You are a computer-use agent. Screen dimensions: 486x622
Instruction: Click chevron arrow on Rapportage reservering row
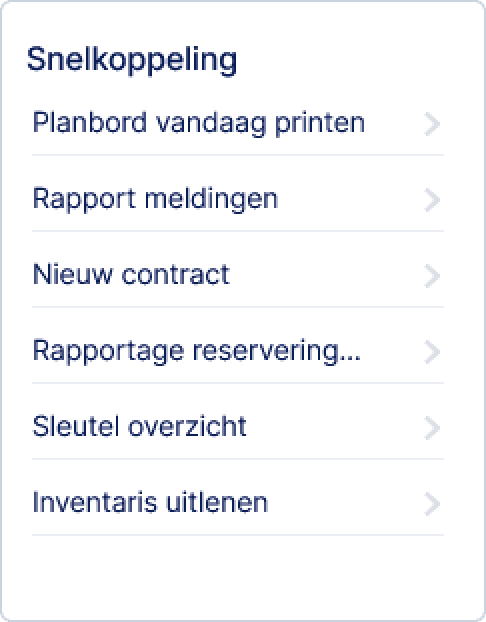[432, 352]
